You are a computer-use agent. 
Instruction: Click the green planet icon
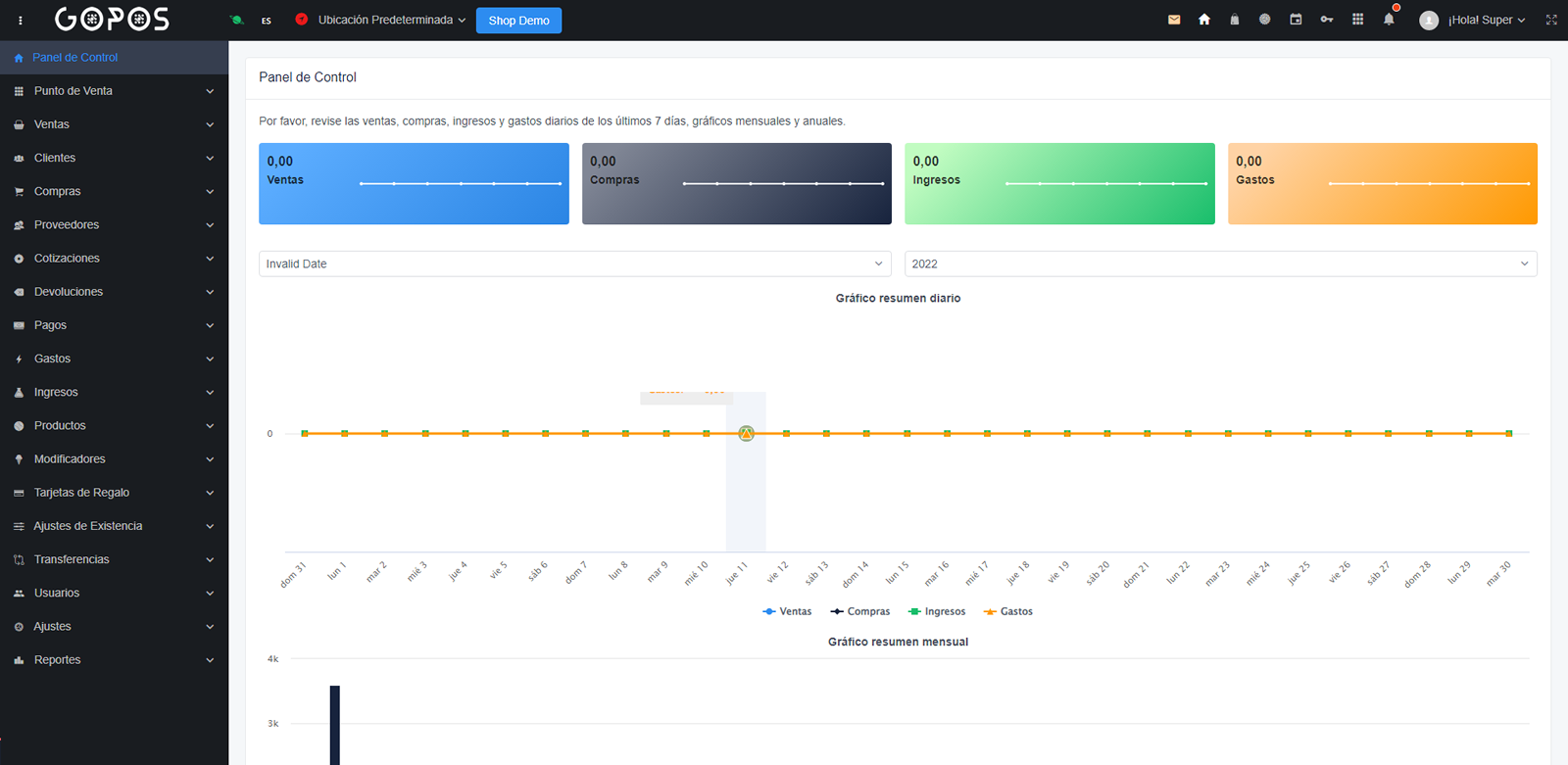236,20
